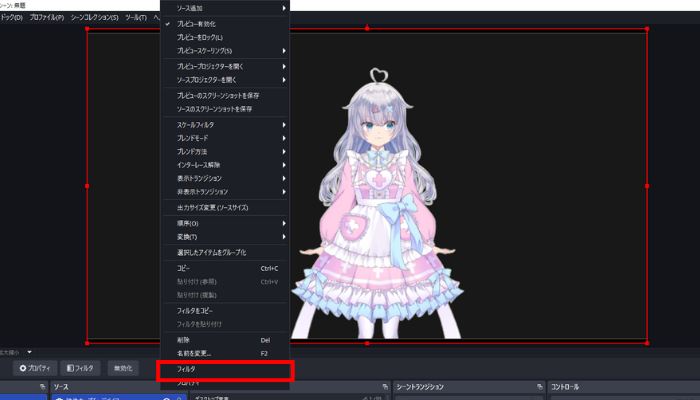700x400 pixels.
Task: Toggle プレビューをロック(L) in the menu
Action: click(x=225, y=38)
